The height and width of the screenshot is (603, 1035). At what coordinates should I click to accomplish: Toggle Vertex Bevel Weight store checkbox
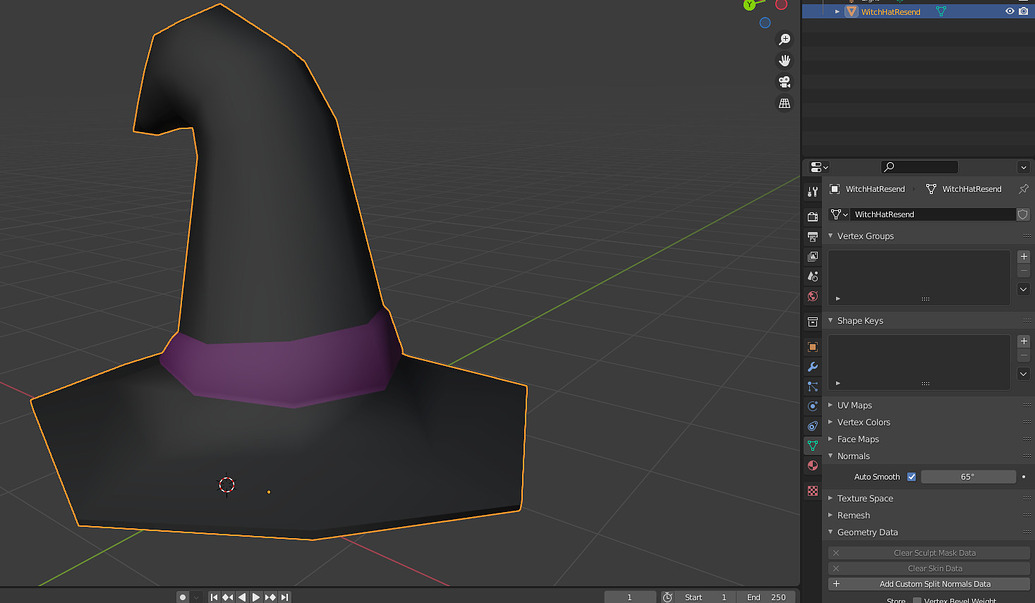[917, 600]
